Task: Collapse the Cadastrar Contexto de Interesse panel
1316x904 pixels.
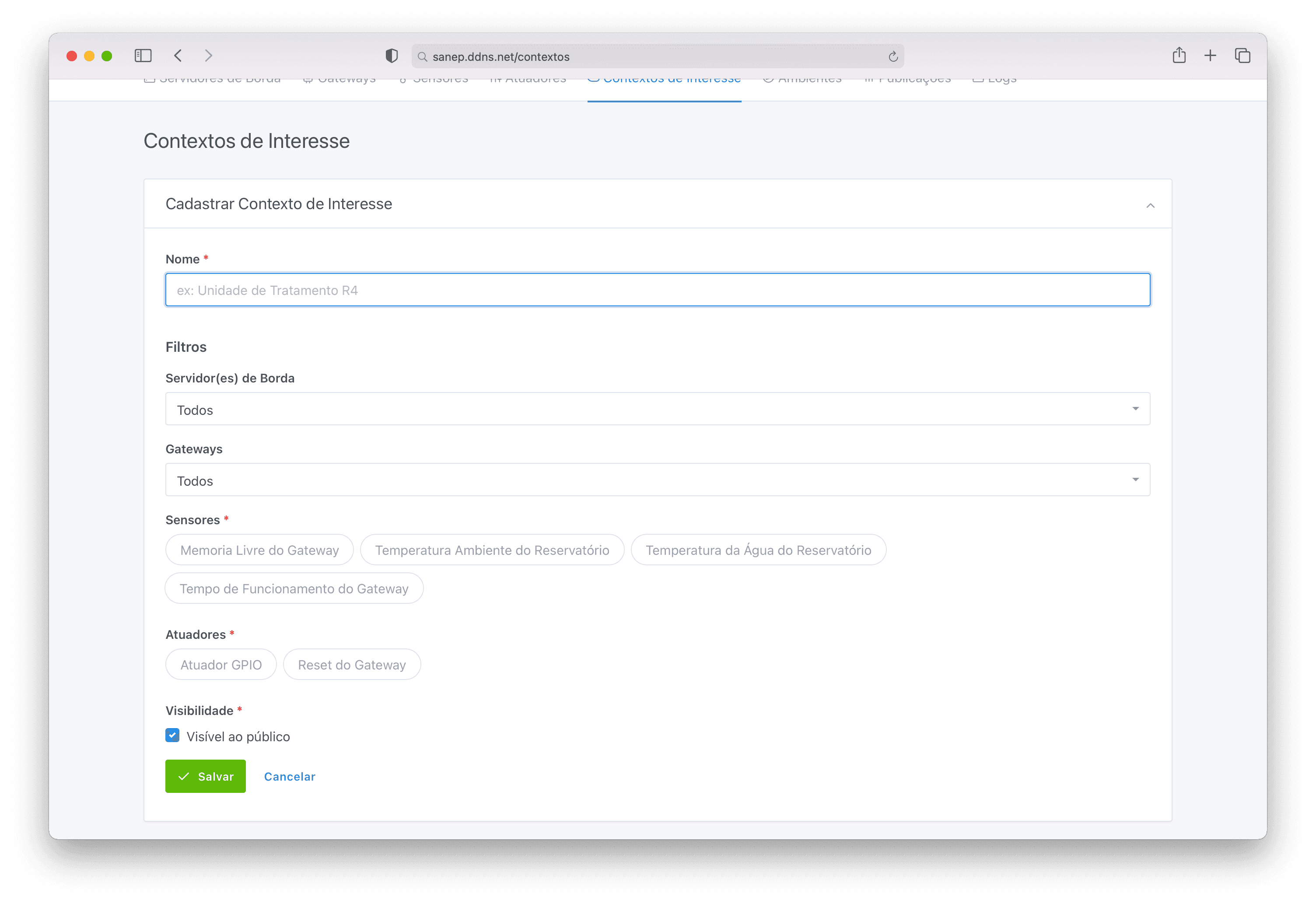Action: (1150, 205)
